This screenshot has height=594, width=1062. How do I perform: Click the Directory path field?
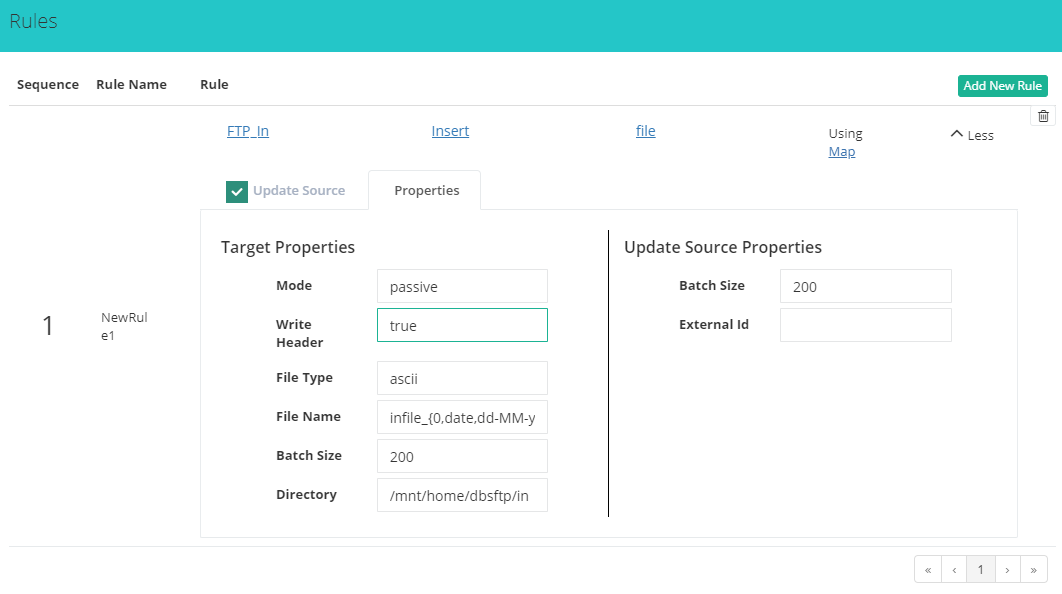pyautogui.click(x=462, y=495)
